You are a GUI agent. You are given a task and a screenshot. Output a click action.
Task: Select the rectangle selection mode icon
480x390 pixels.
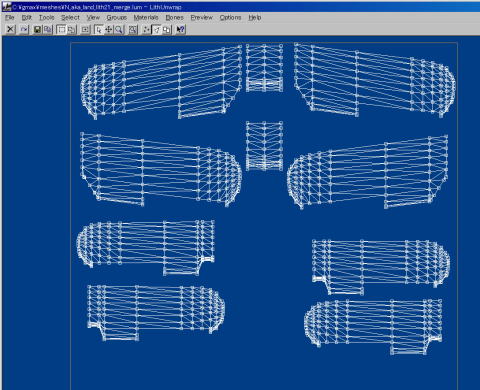click(x=61, y=30)
